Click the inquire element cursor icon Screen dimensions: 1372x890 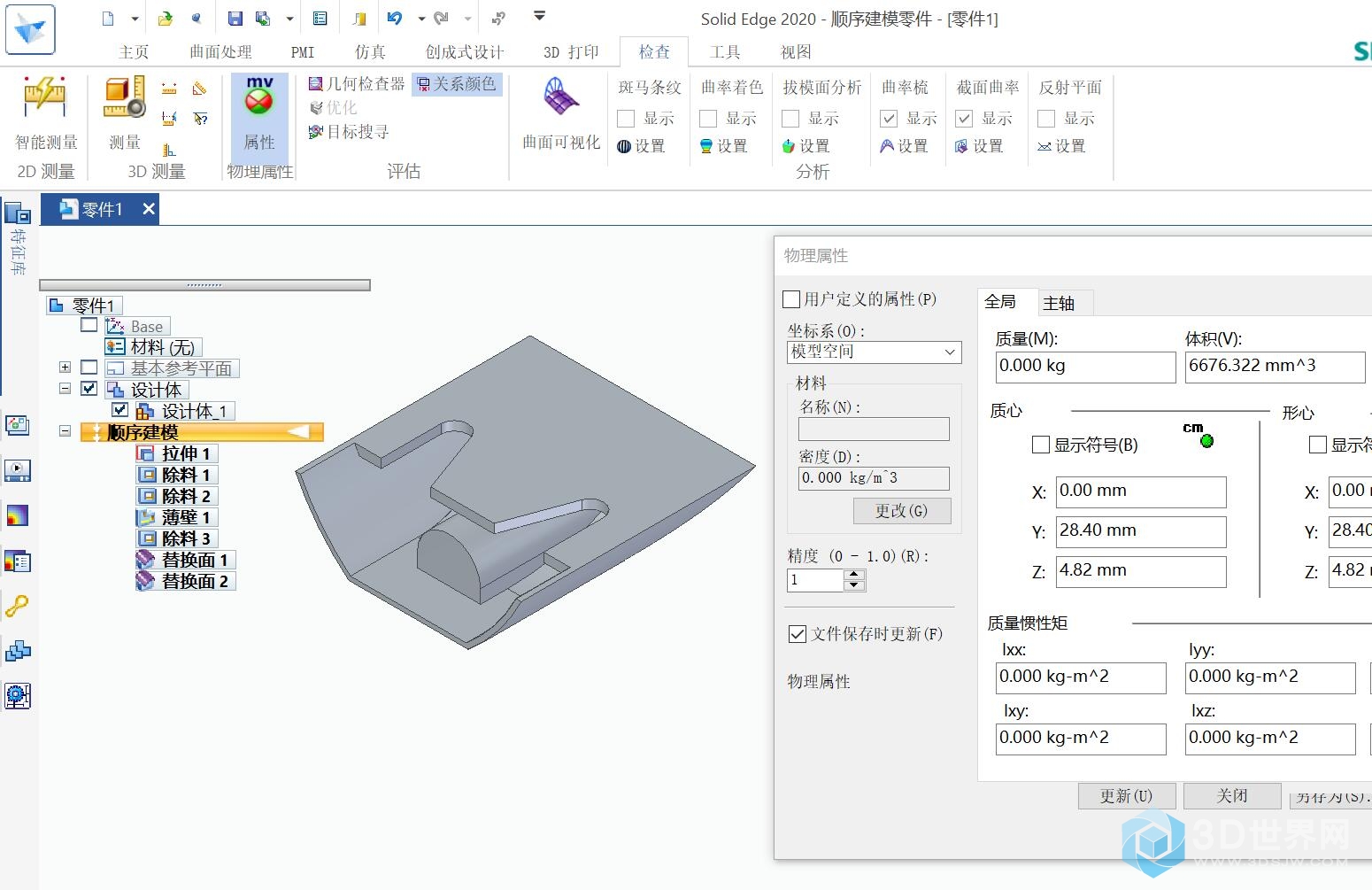[201, 119]
